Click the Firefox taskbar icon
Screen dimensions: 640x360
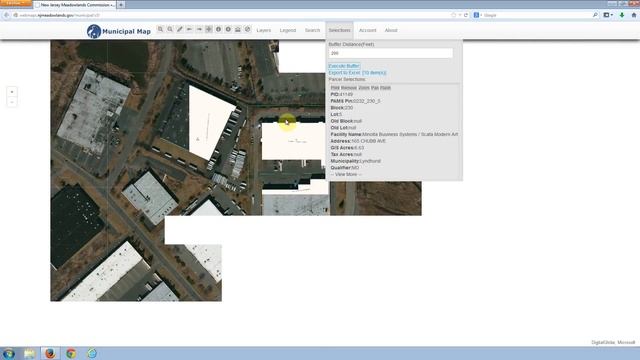point(50,353)
